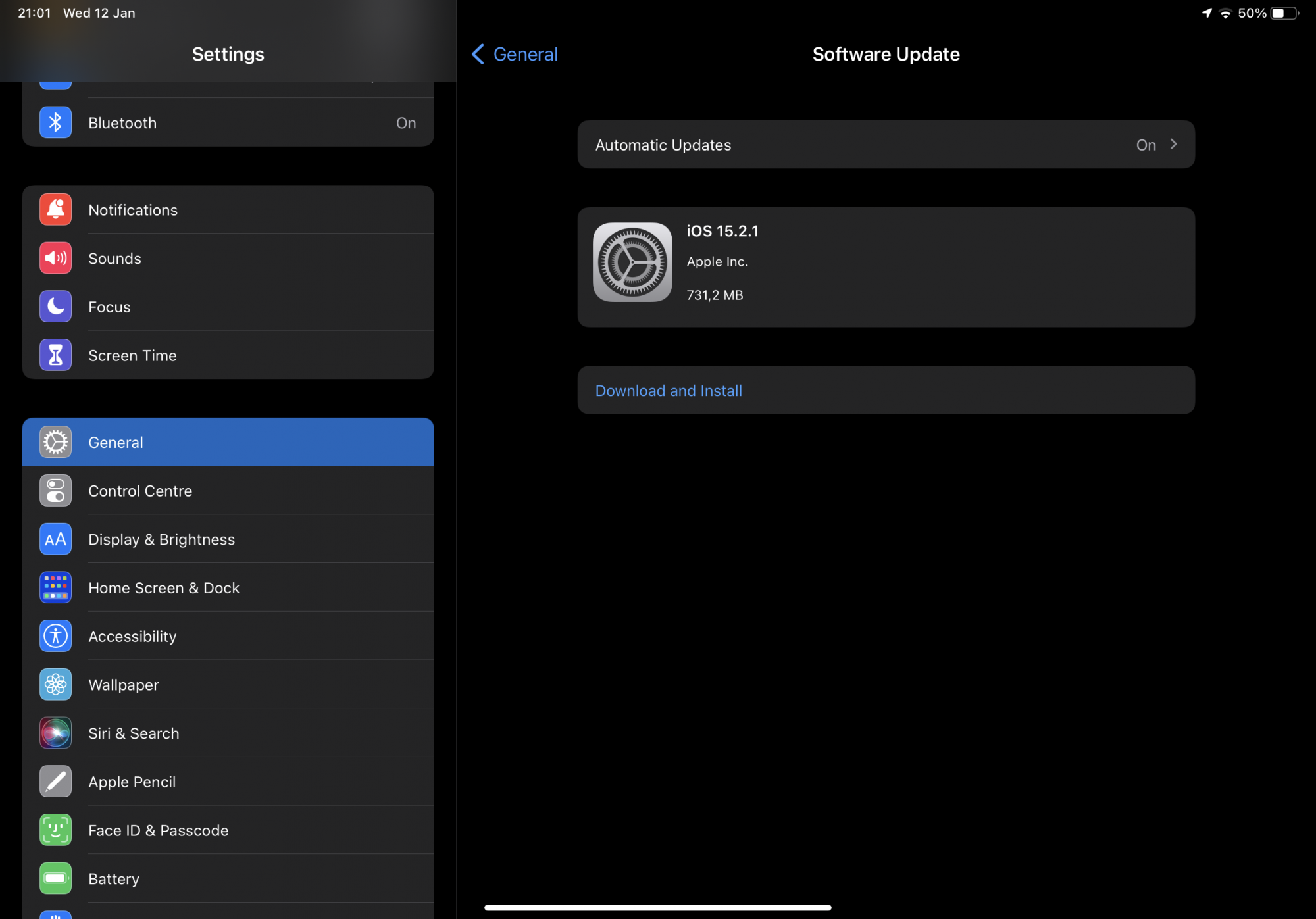
Task: Open Display & Brightness menu item
Action: [161, 539]
